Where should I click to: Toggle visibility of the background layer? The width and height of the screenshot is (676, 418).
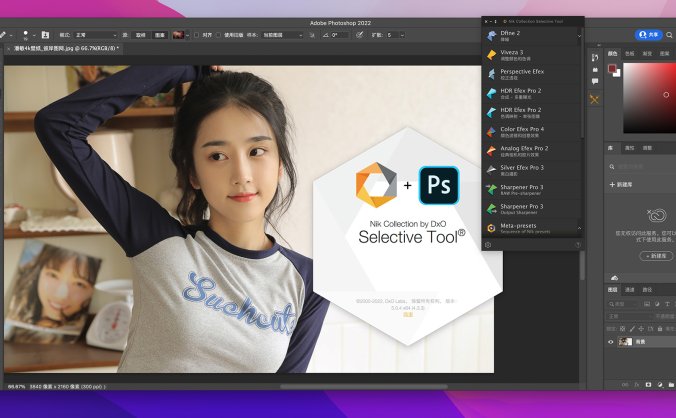click(x=611, y=341)
